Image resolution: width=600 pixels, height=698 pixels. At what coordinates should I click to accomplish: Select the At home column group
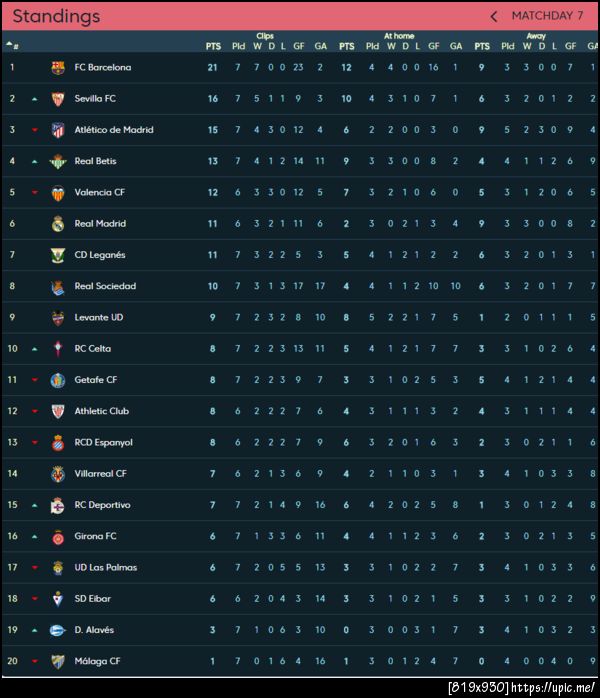click(398, 36)
